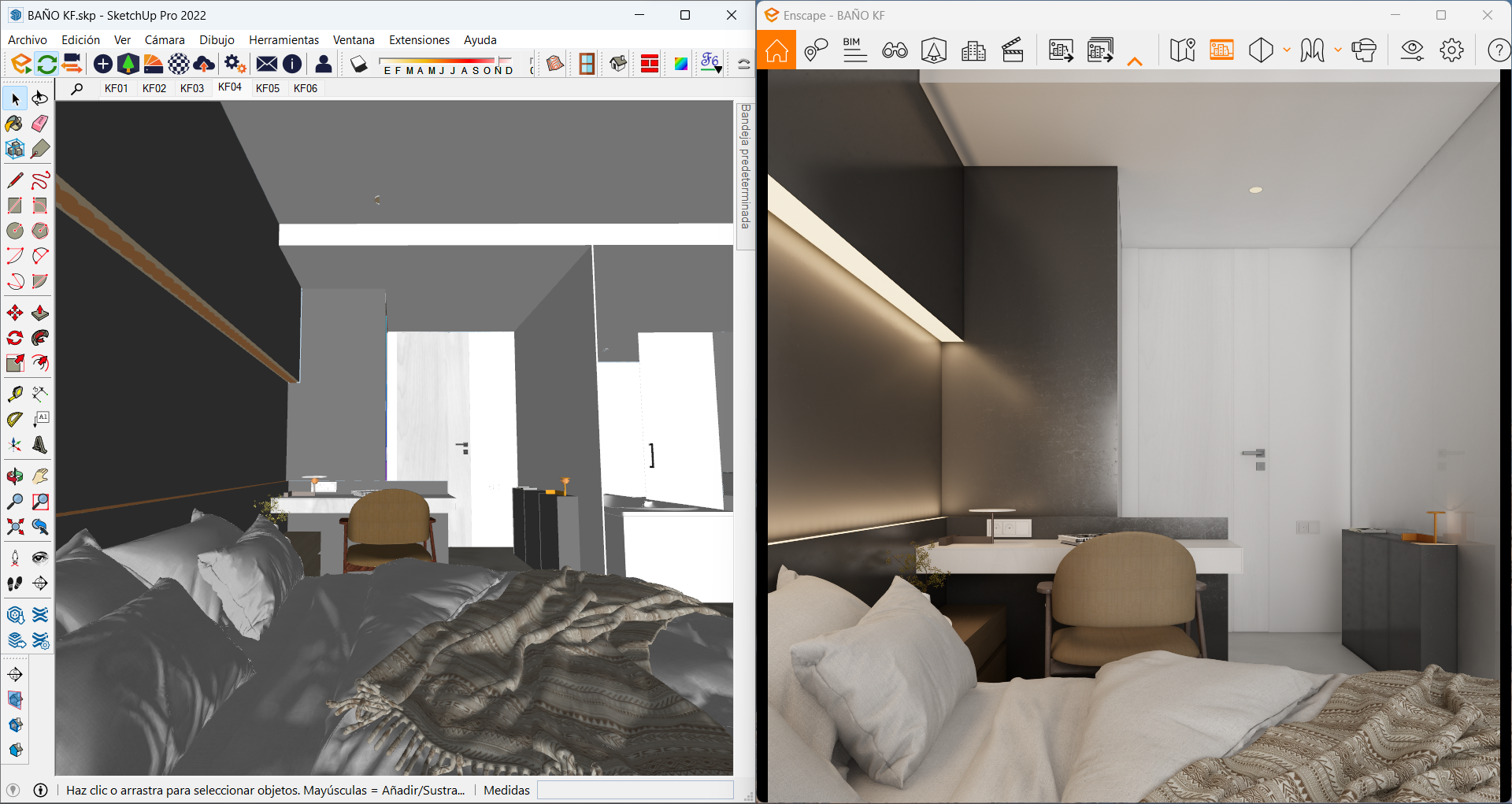1512x804 pixels.
Task: Select the Rectangle tool
Action: click(15, 206)
